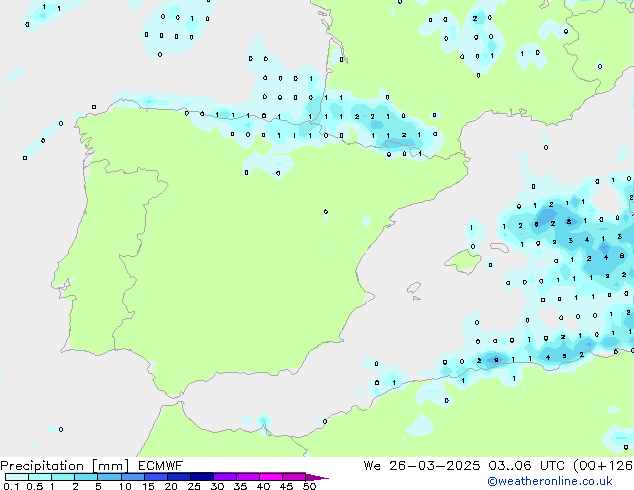The height and width of the screenshot is (490, 634).
Task: Click the "26-03-2025" date text
Action: click(435, 466)
